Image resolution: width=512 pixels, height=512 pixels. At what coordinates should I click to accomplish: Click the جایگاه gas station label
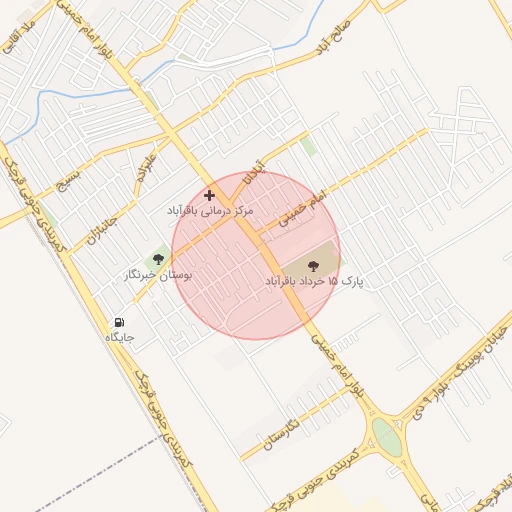click(x=120, y=338)
